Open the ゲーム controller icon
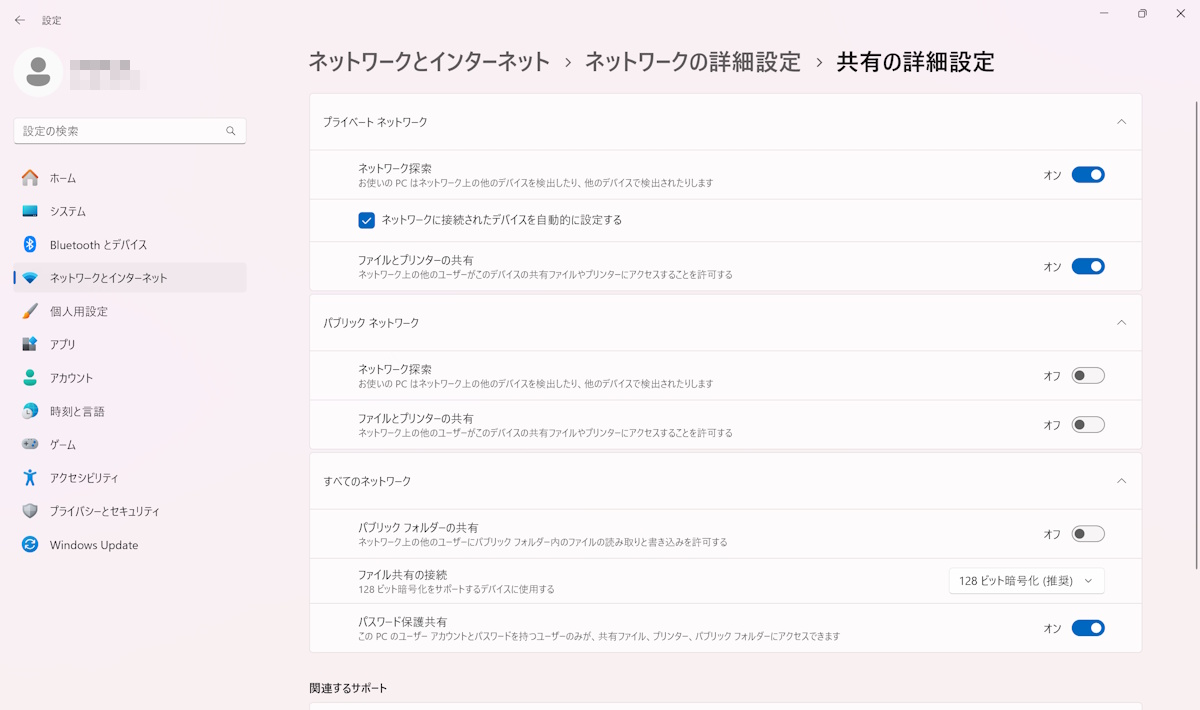The image size is (1200, 710). [28, 444]
